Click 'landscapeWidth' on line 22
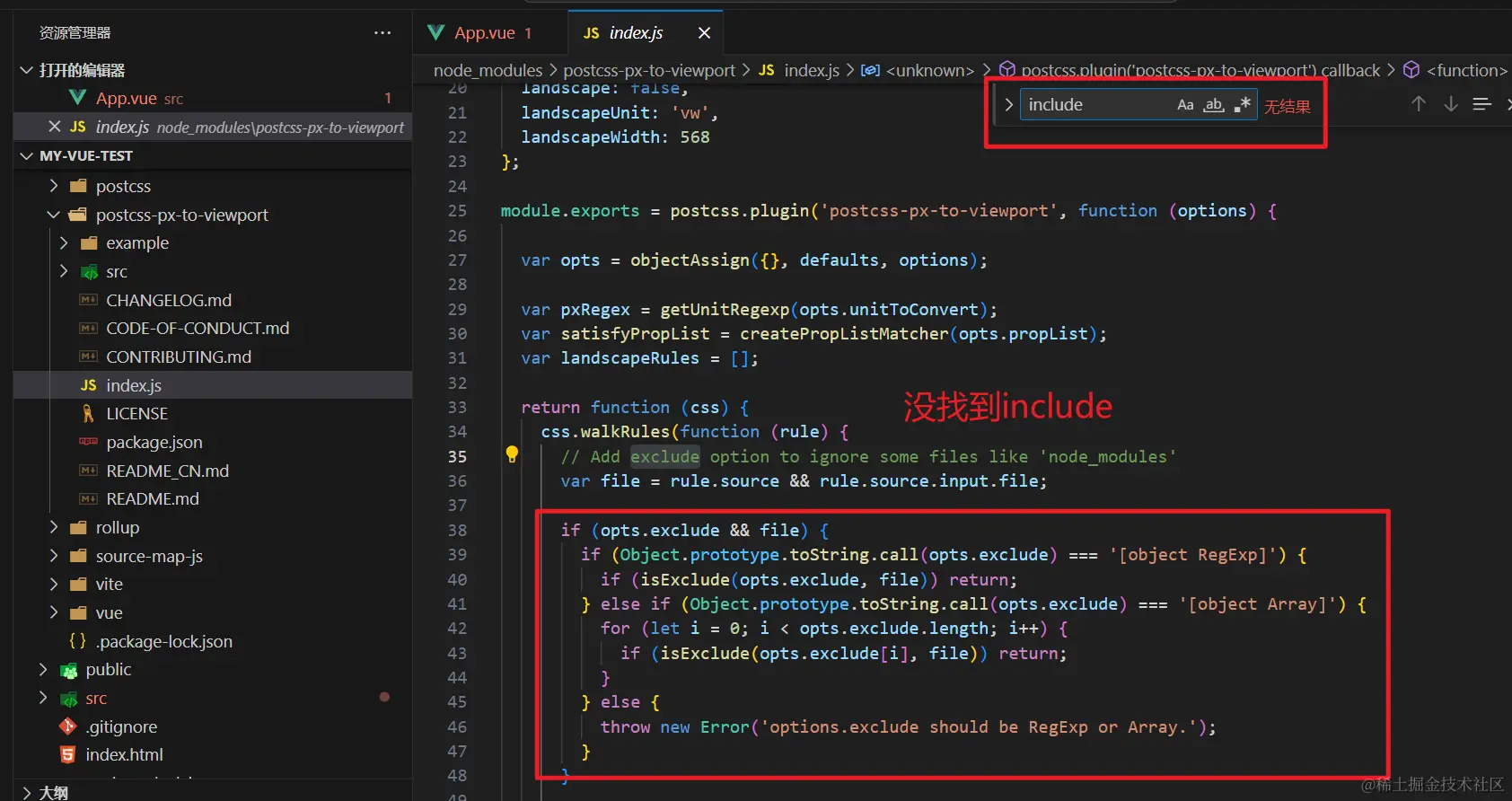1512x801 pixels. (x=590, y=137)
